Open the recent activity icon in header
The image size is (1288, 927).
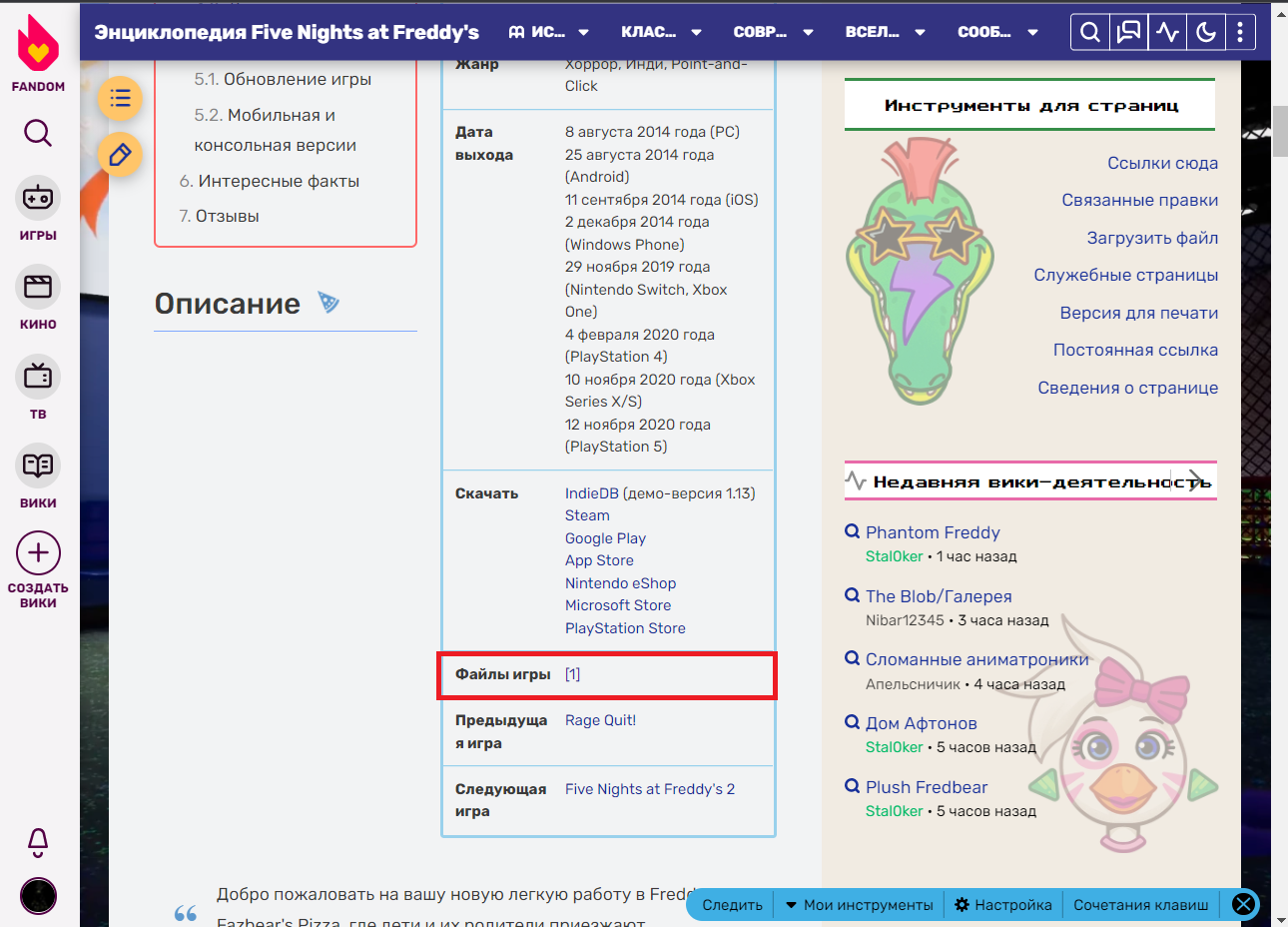coord(1167,32)
